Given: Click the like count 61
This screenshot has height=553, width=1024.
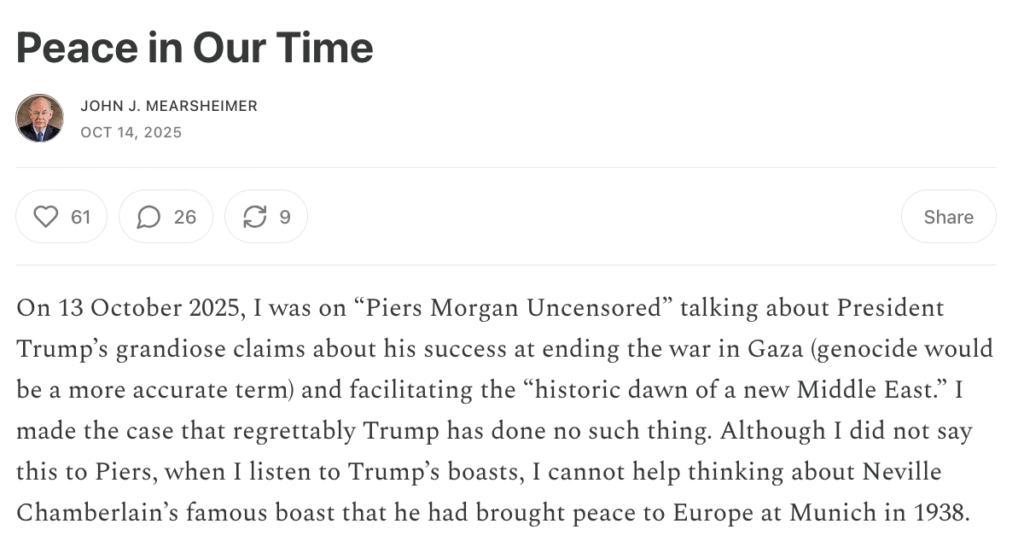Looking at the screenshot, I should click(81, 217).
